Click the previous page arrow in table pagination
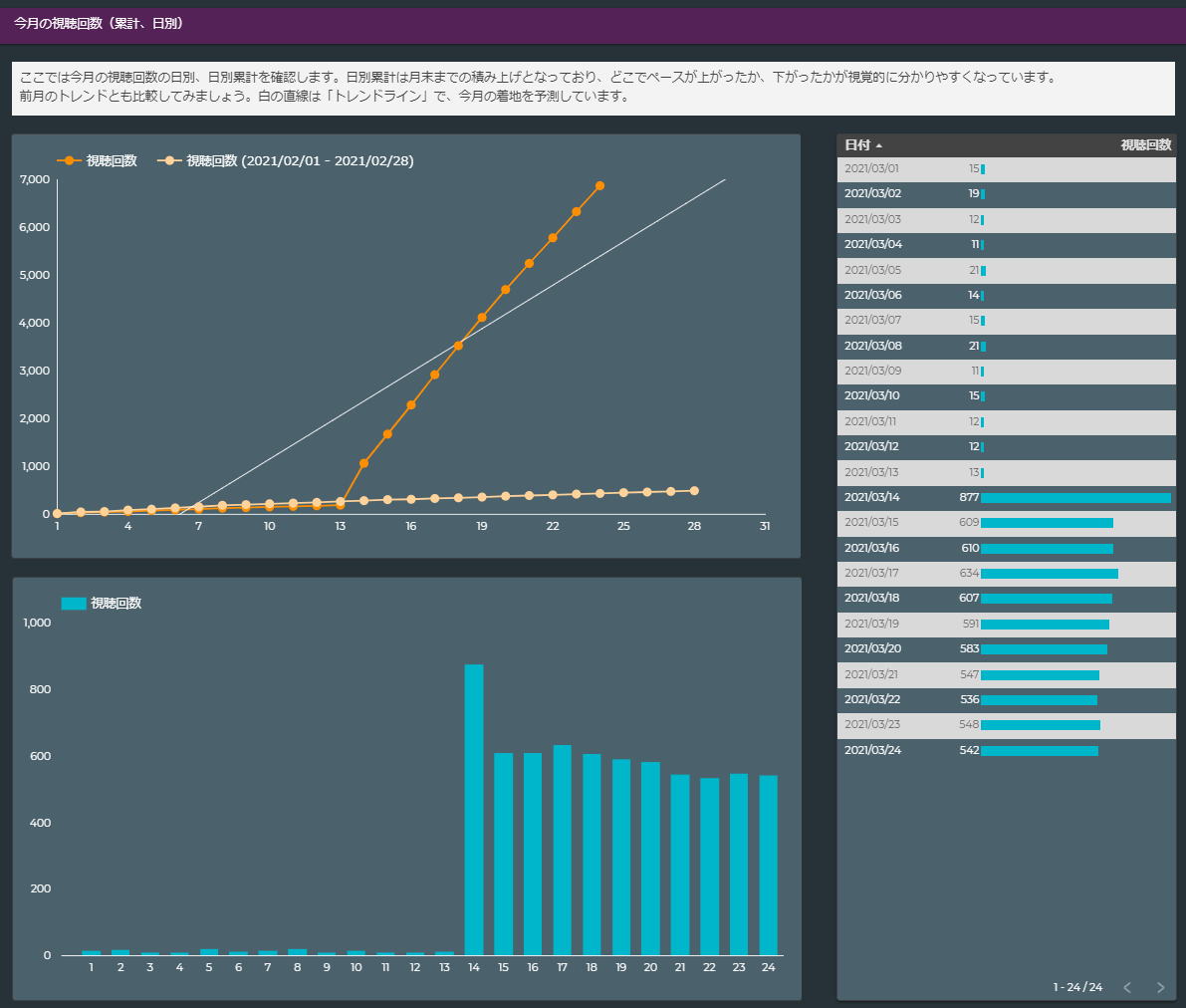The height and width of the screenshot is (1008, 1186). click(x=1127, y=987)
